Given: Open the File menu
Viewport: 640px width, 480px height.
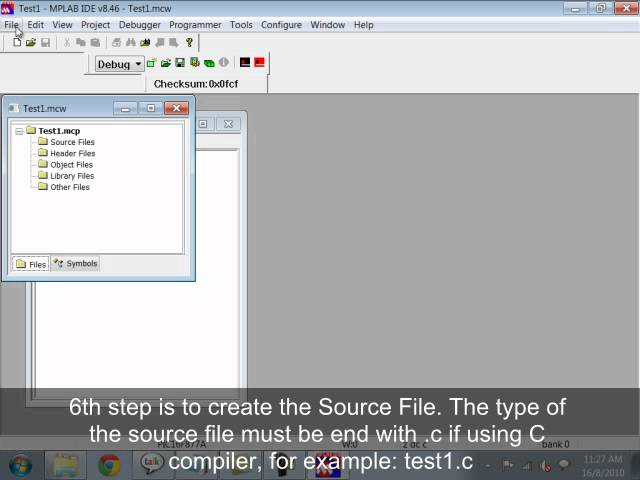Looking at the screenshot, I should [x=11, y=25].
